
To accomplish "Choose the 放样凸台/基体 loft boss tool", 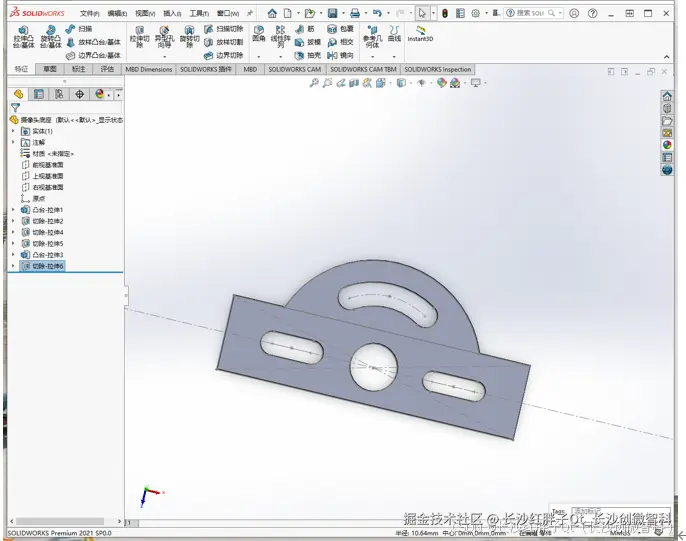I will point(93,42).
